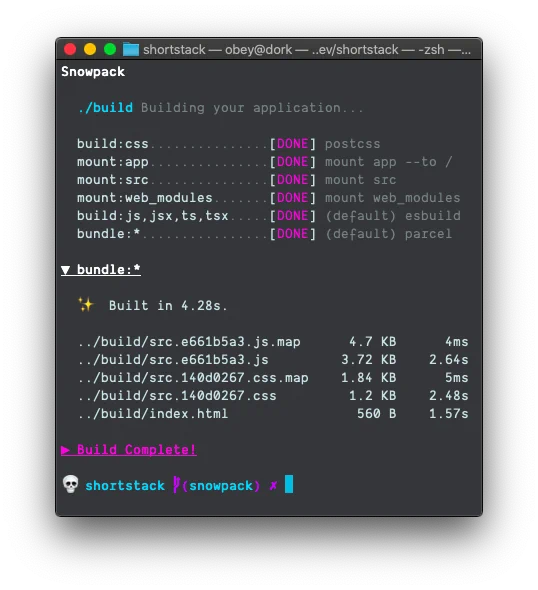Click the (snowpack) branch name
The width and height of the screenshot is (538, 590).
[x=221, y=486]
